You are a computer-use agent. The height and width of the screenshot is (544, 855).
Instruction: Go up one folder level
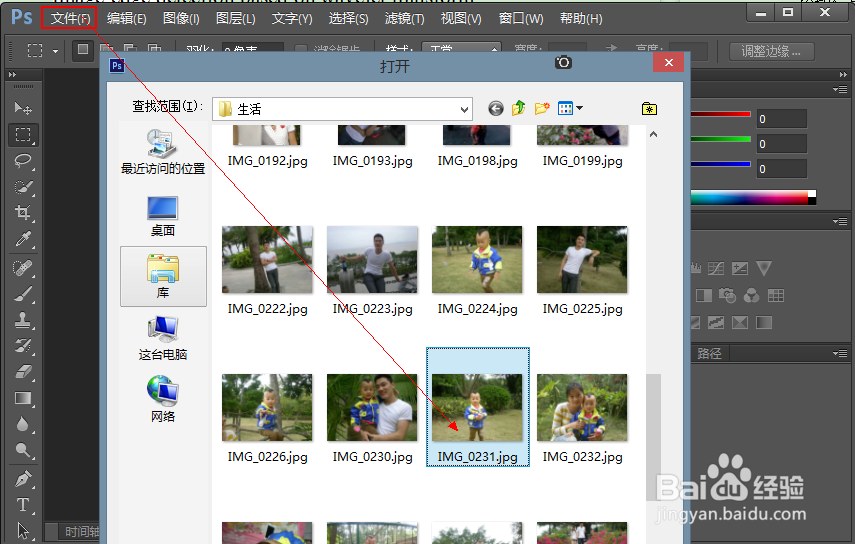(519, 108)
